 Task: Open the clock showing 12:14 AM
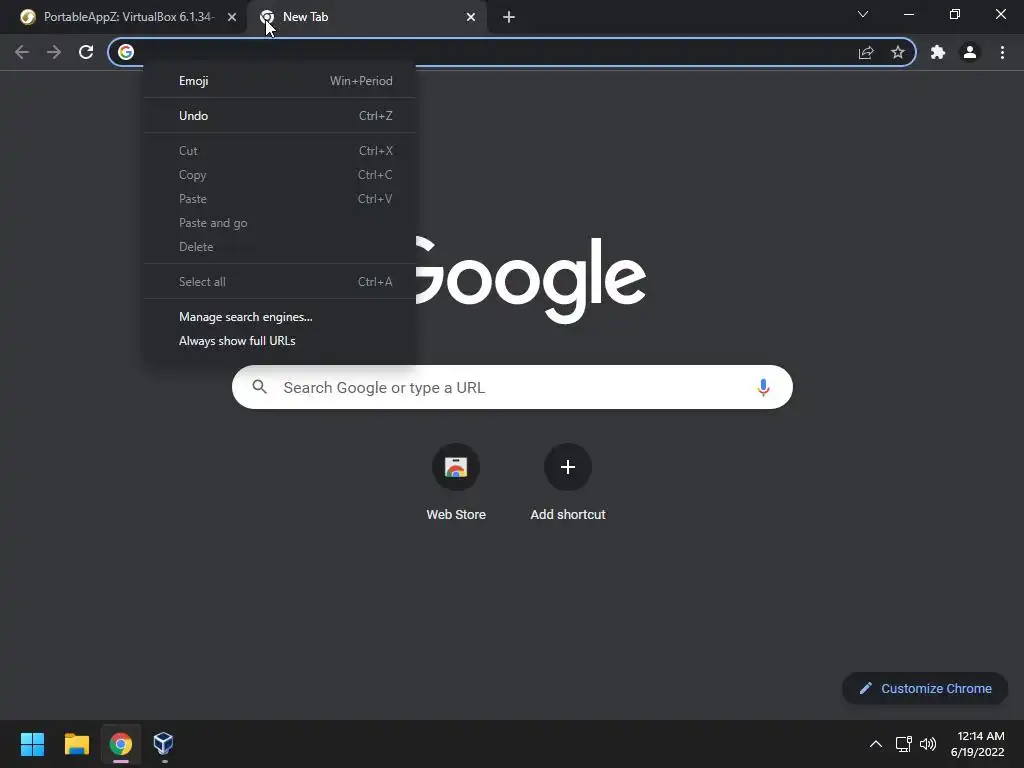pos(977,744)
